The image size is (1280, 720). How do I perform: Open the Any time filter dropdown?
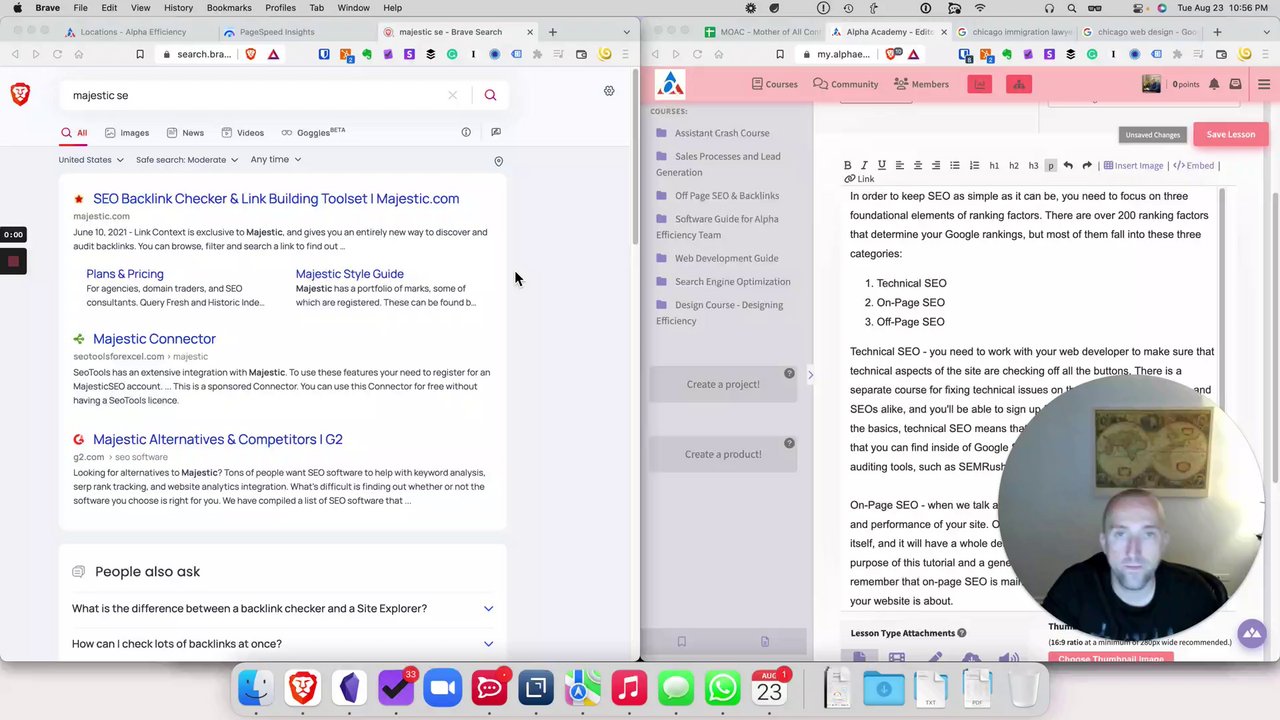coord(276,160)
